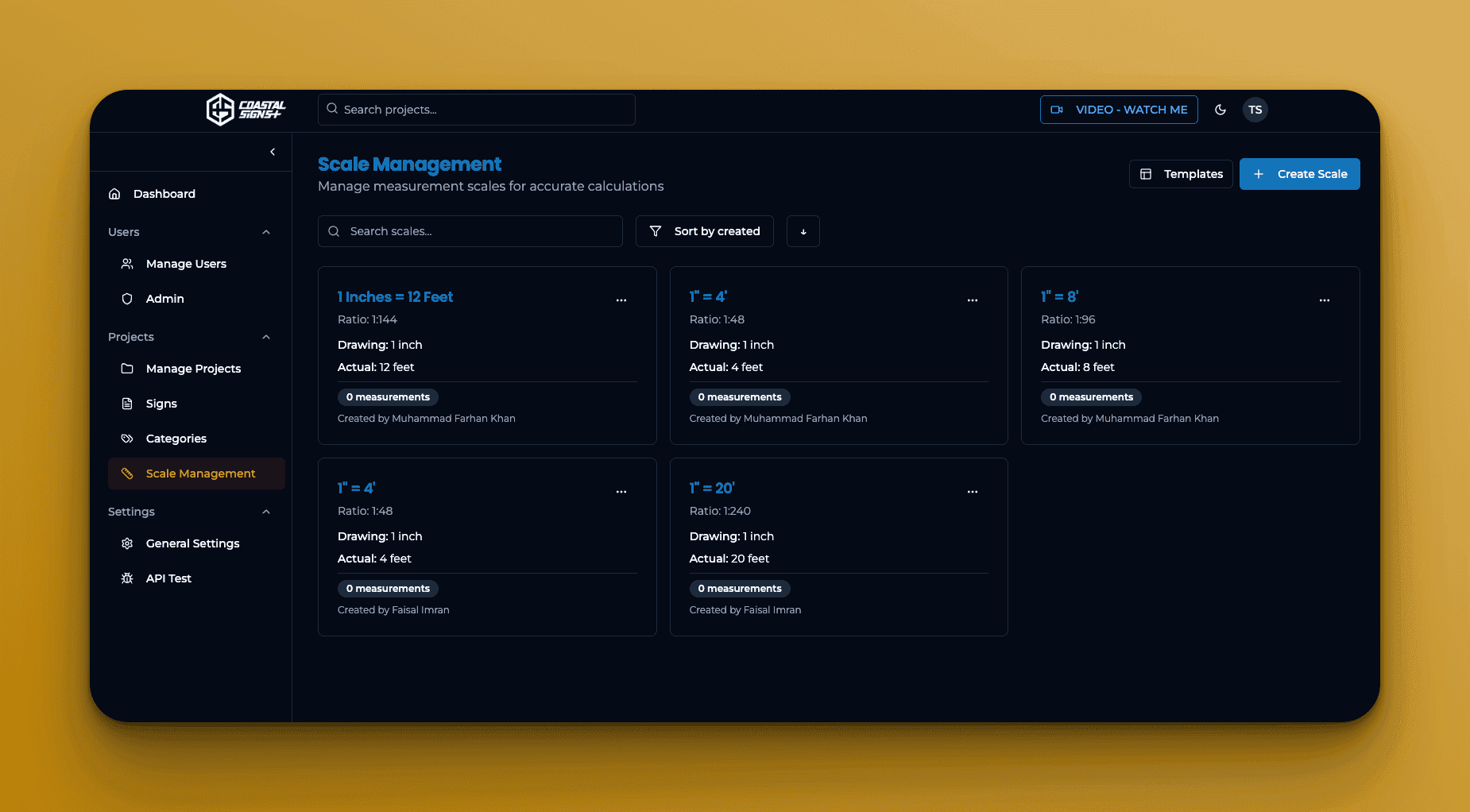
Task: Open options menu for 1" = 20' card
Action: pyautogui.click(x=973, y=492)
